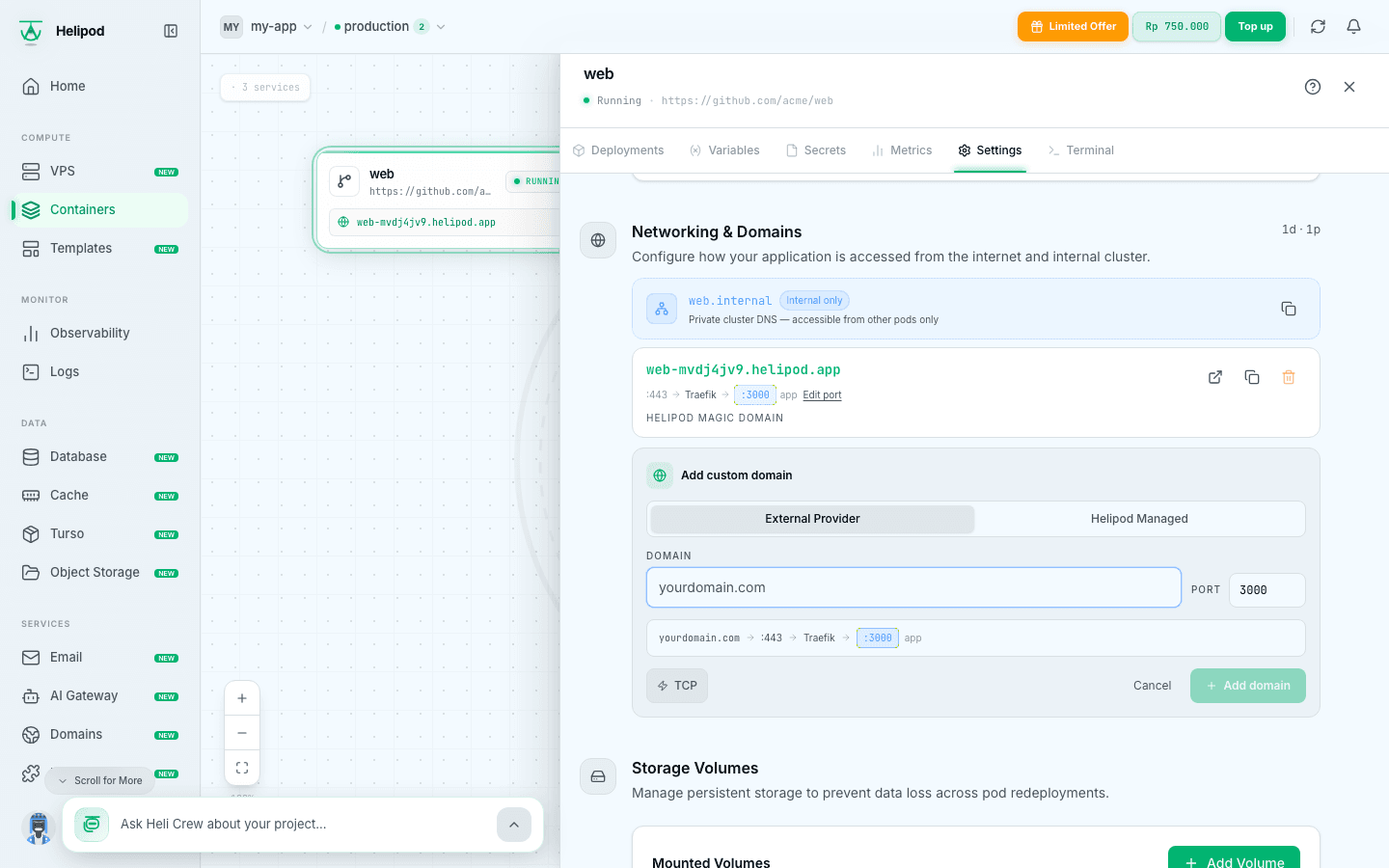Open Object Storage in the sidebar
Viewport: 1389px width, 868px height.
tap(100, 572)
